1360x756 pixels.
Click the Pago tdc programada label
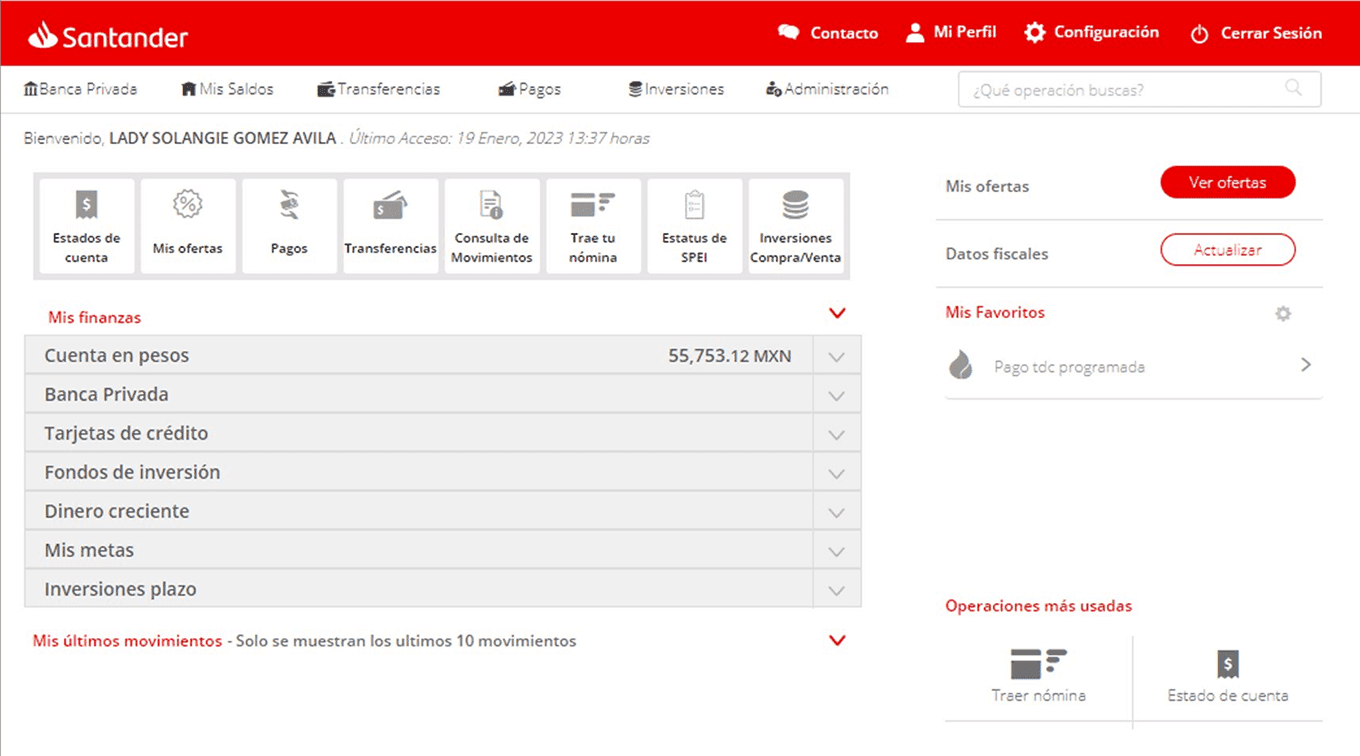tap(1069, 367)
